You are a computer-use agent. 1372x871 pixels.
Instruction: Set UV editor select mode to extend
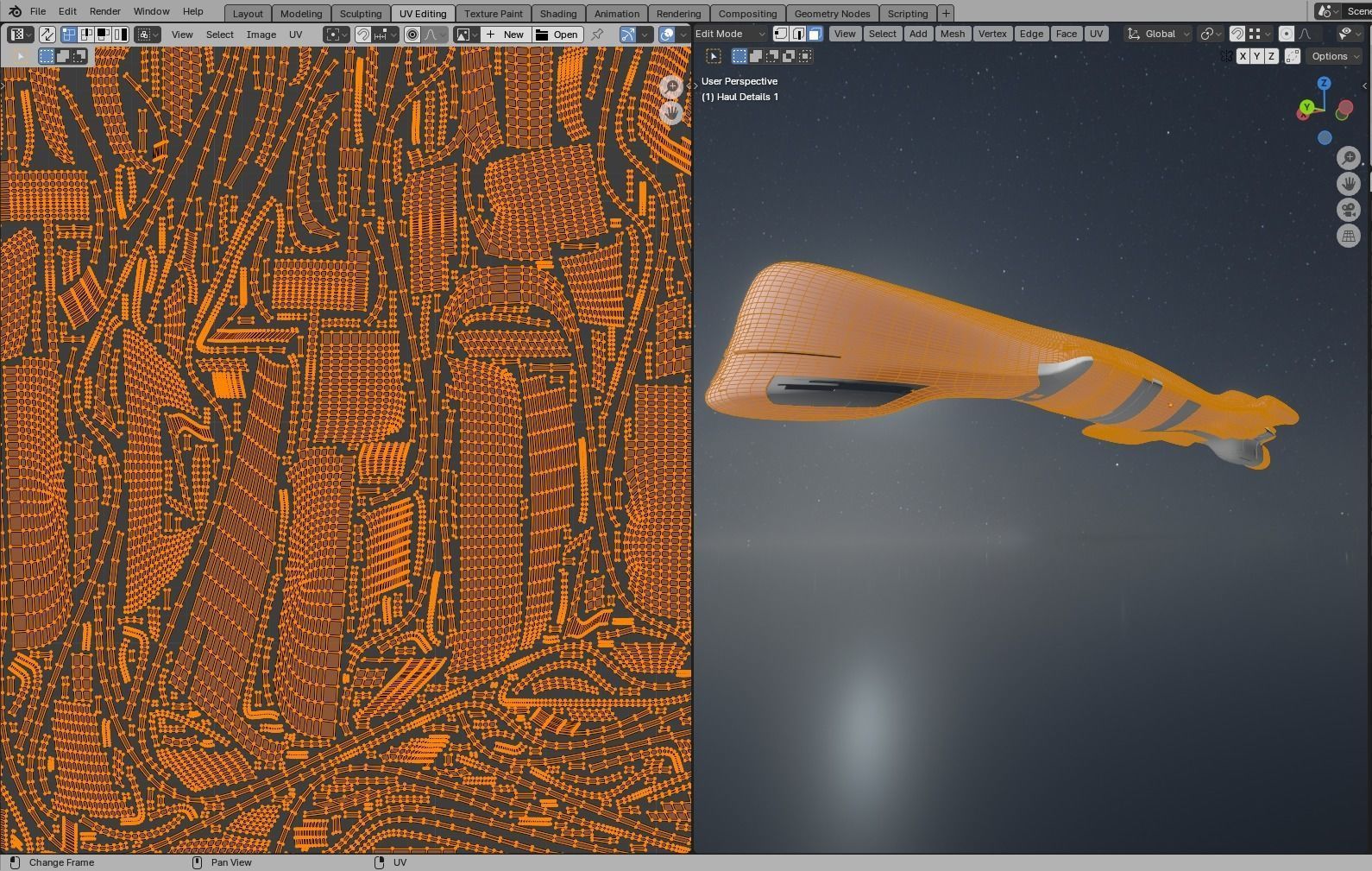point(63,56)
